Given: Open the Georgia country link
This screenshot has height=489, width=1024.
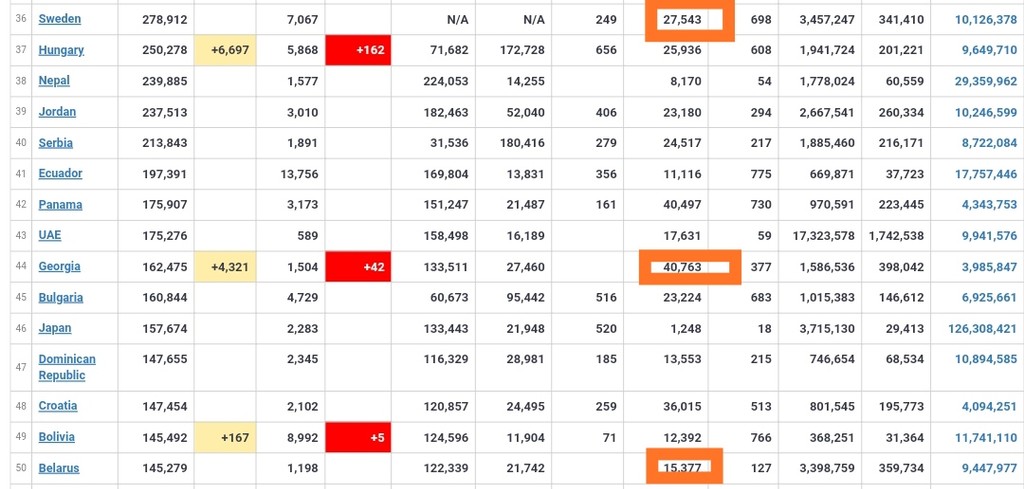Looking at the screenshot, I should 59,266.
